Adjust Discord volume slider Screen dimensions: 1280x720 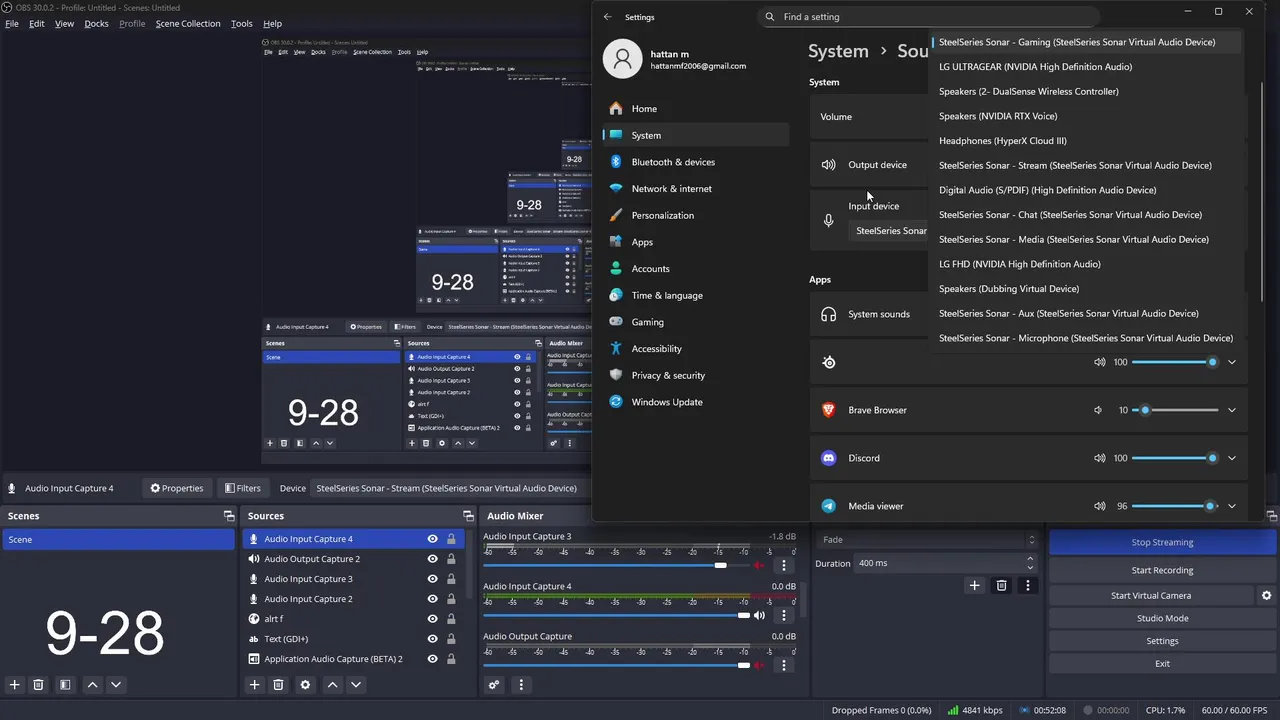tap(1176, 458)
